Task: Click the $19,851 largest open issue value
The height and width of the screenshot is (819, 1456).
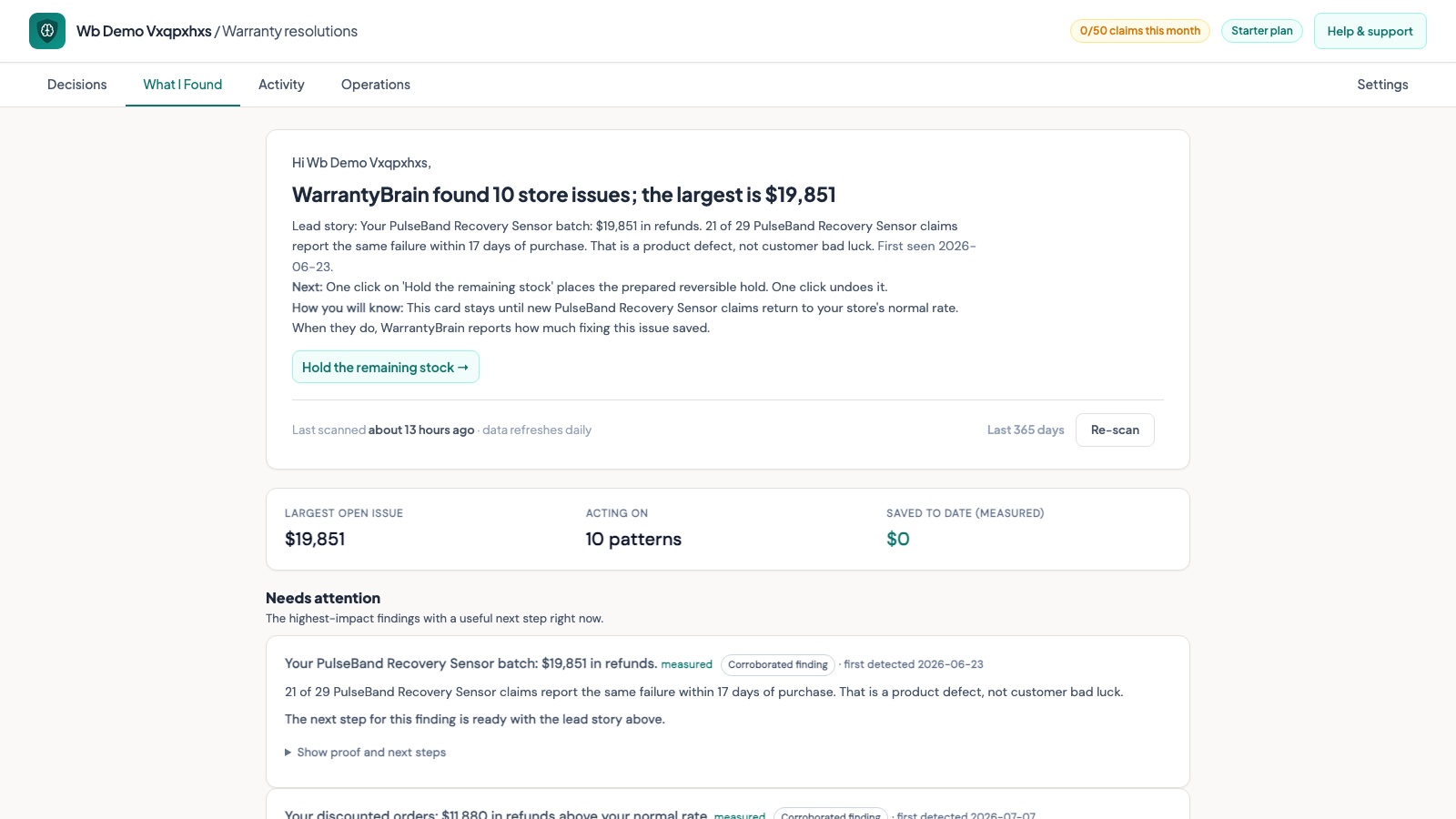Action: click(x=315, y=539)
